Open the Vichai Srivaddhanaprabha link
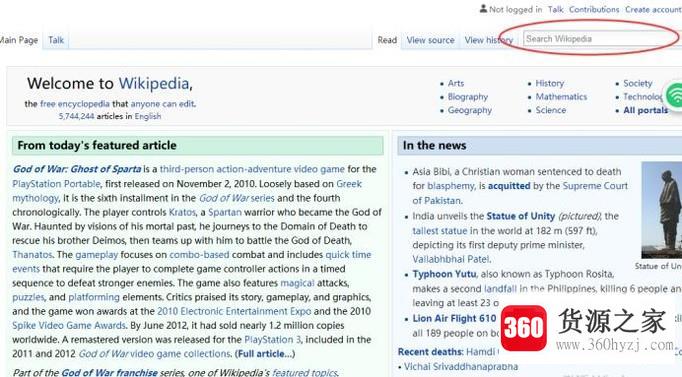 (x=461, y=367)
